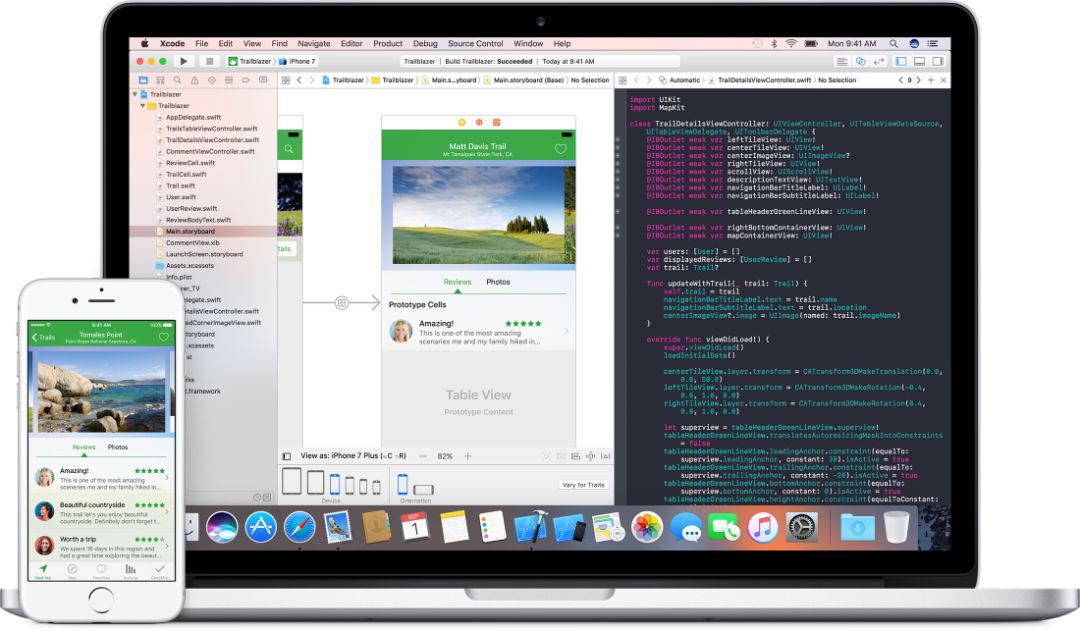This screenshot has width=1080, height=631.
Task: Go to next counterpart in assistant editor
Action: click(x=918, y=81)
